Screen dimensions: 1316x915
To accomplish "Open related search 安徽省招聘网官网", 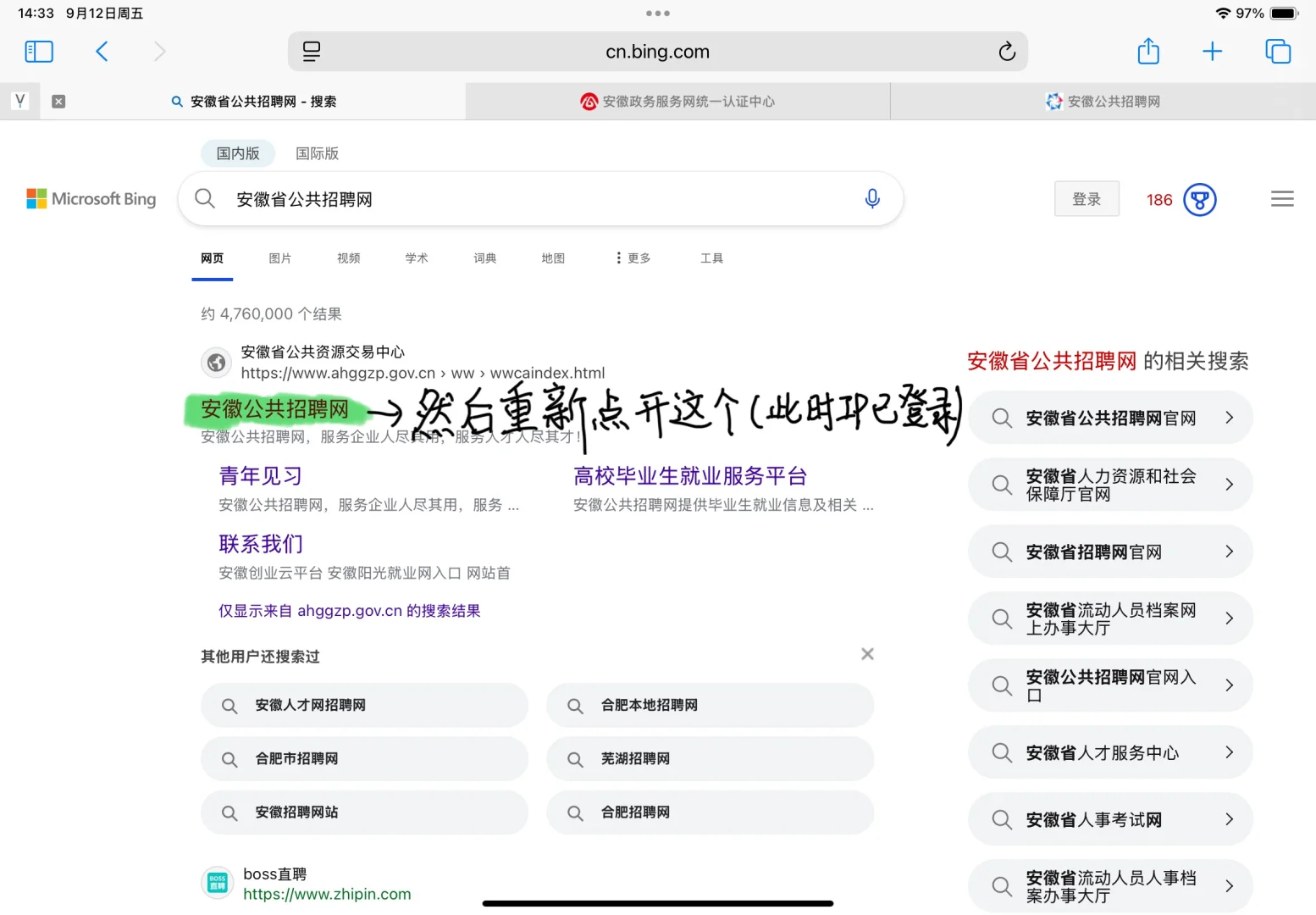I will pyautogui.click(x=1110, y=552).
